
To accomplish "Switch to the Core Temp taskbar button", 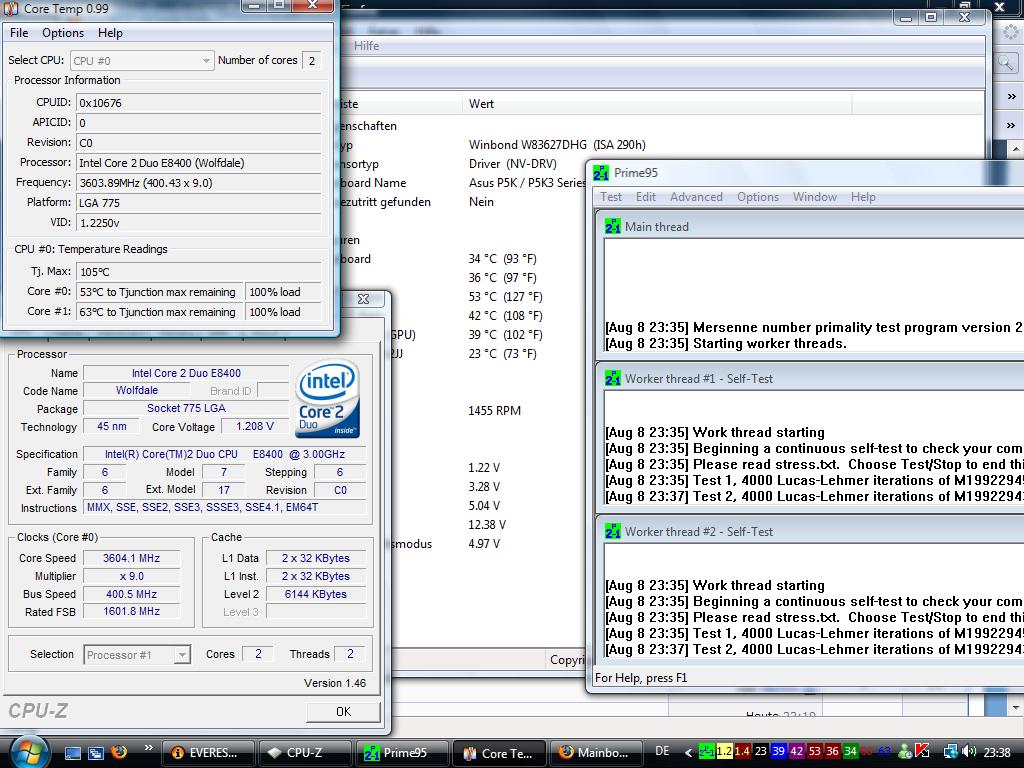I will click(x=498, y=753).
